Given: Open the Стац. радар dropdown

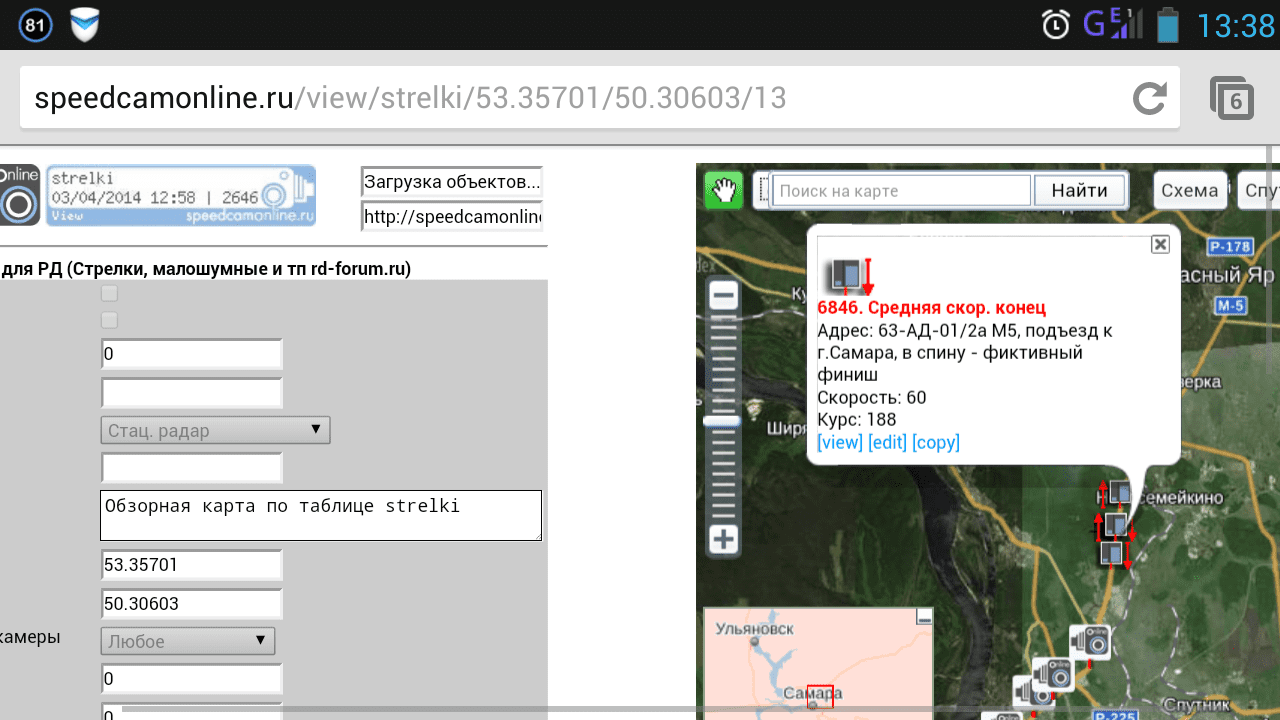Looking at the screenshot, I should (x=215, y=431).
